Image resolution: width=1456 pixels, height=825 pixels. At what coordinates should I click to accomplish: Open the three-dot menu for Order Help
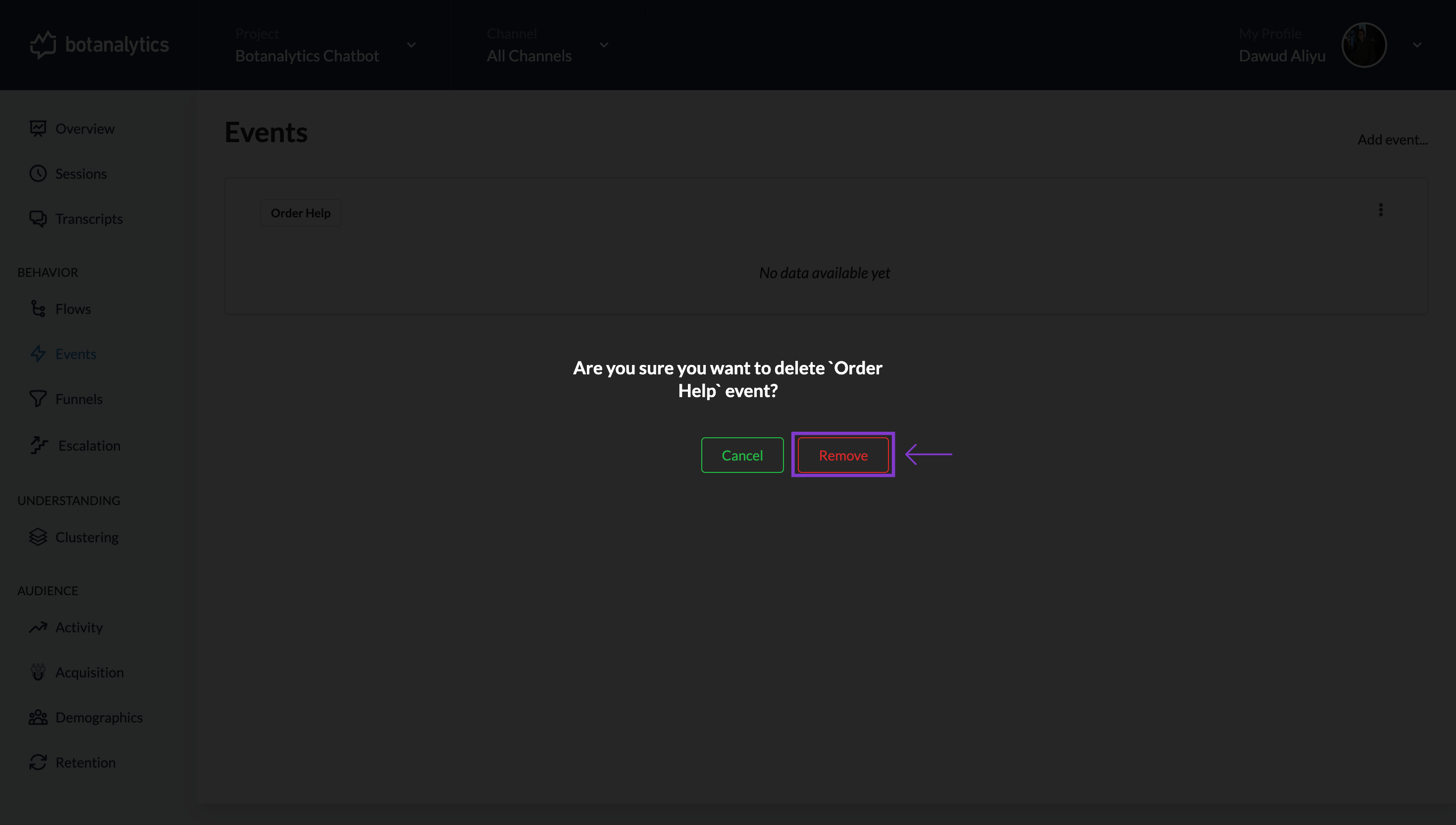(1380, 210)
